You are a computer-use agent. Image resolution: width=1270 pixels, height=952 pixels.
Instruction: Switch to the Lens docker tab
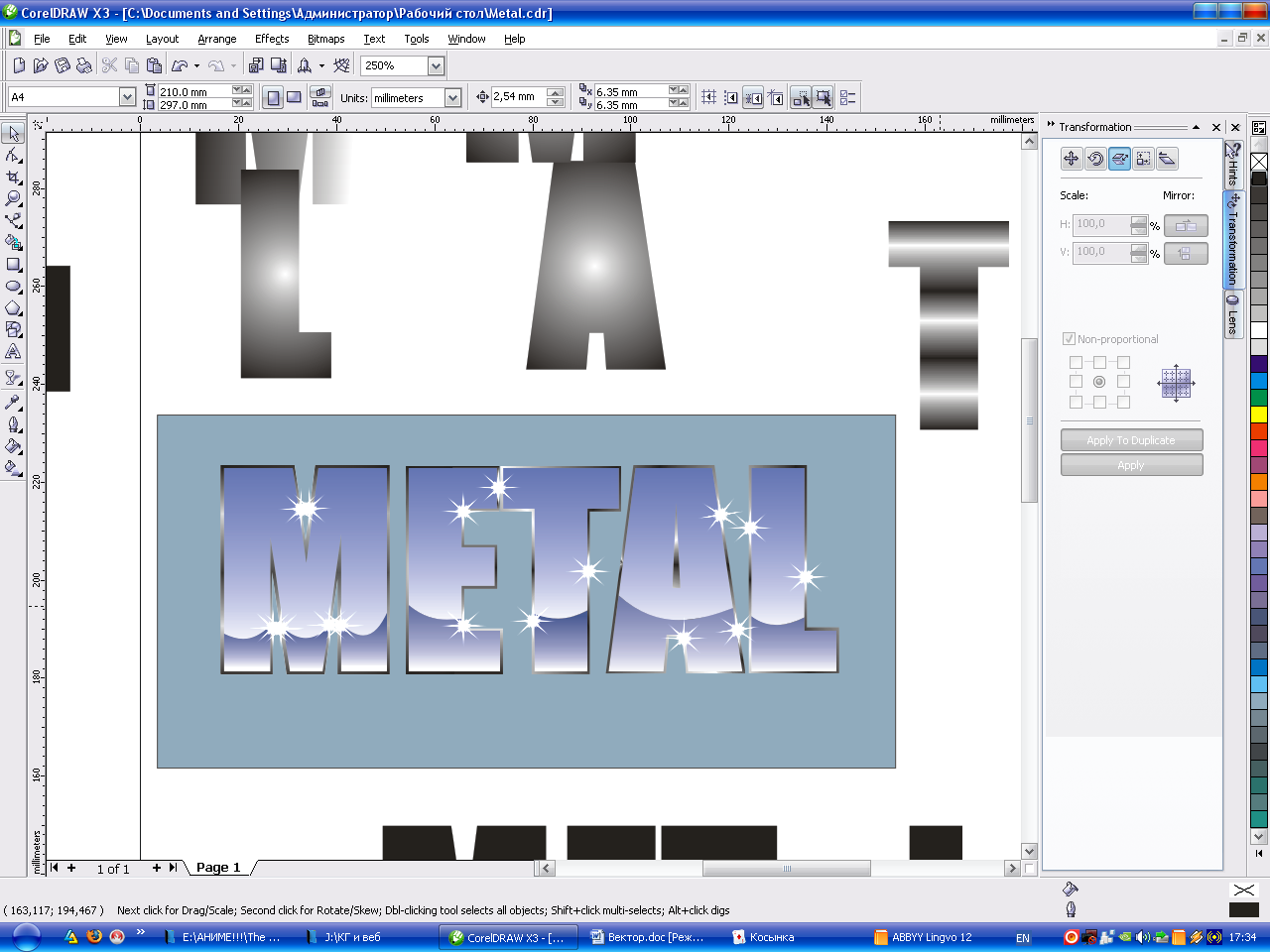coord(1232,313)
